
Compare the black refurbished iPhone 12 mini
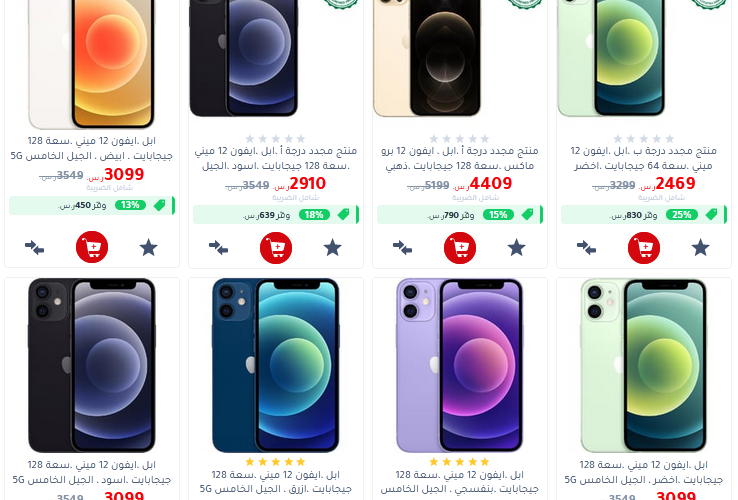[218, 247]
